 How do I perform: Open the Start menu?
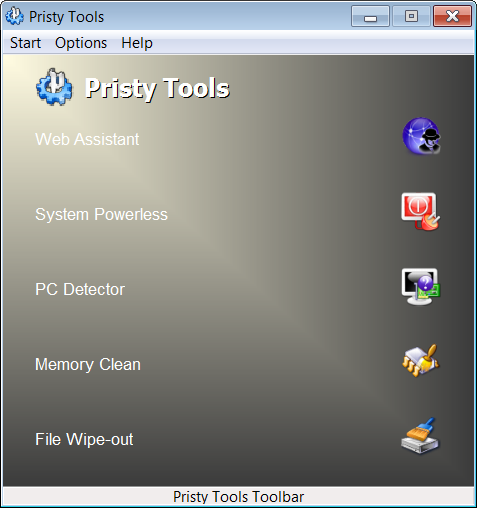(25, 43)
